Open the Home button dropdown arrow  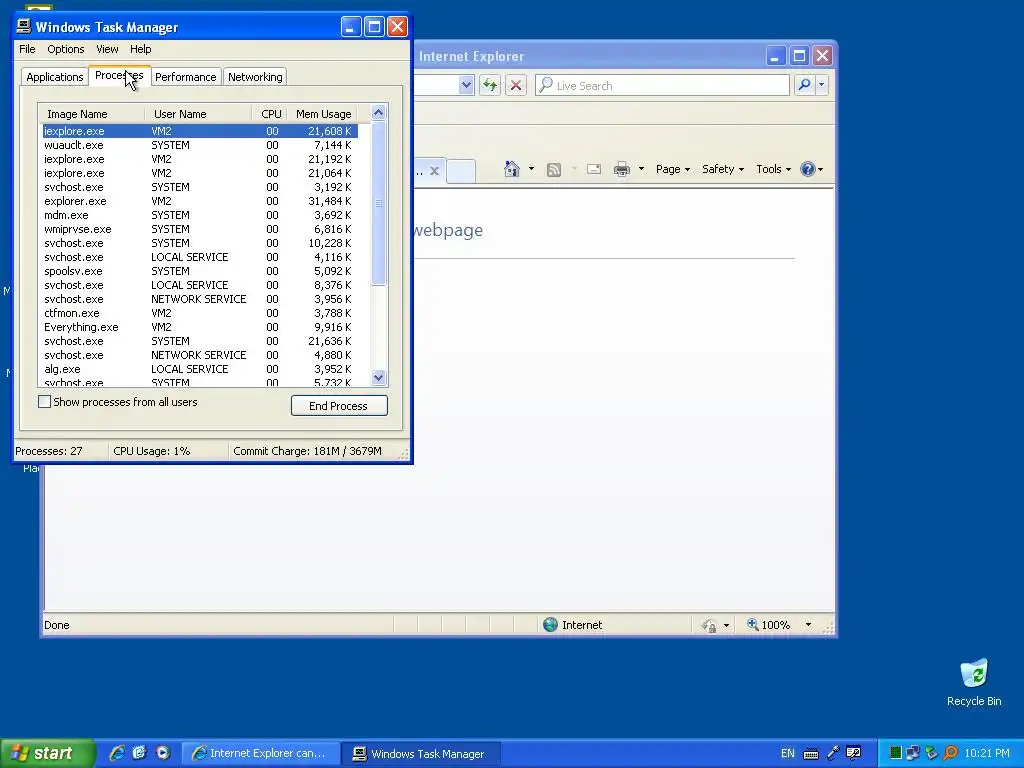(x=531, y=169)
